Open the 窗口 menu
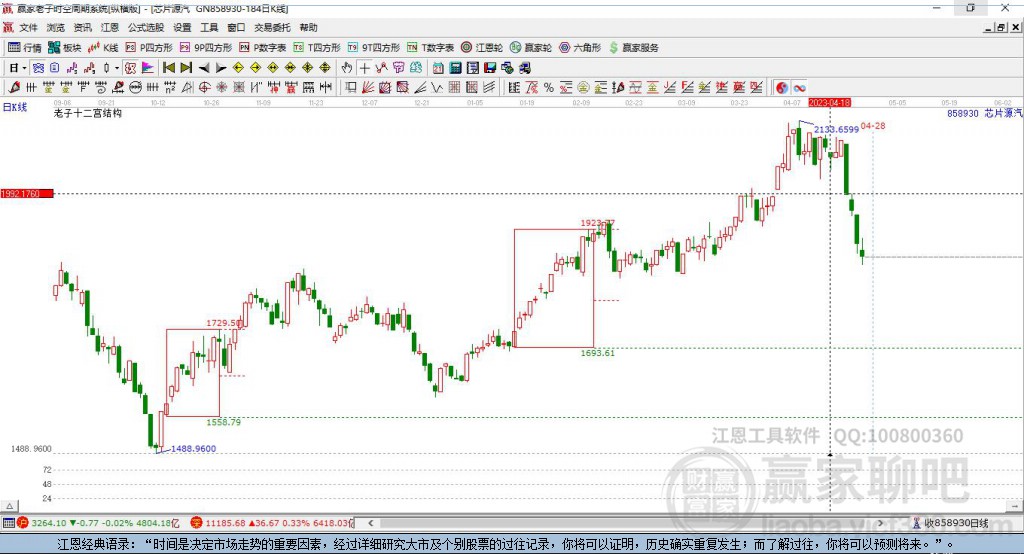 tap(236, 27)
